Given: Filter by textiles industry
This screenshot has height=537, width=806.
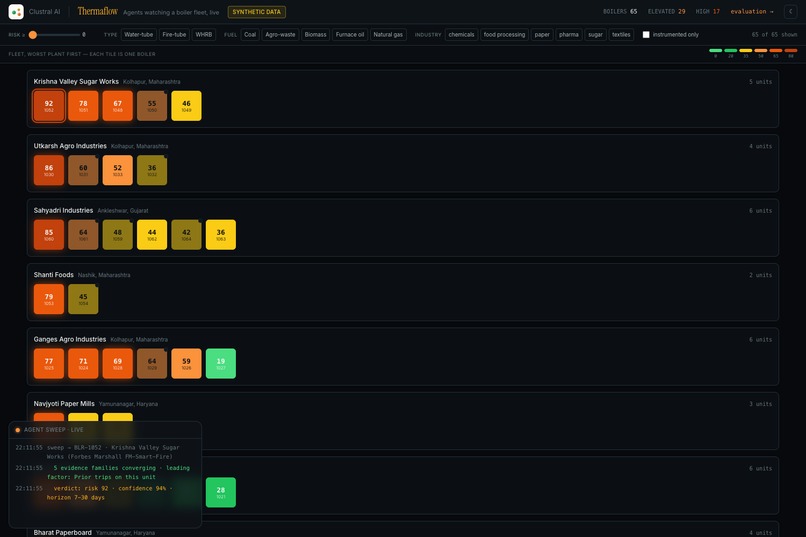Looking at the screenshot, I should pyautogui.click(x=621, y=34).
